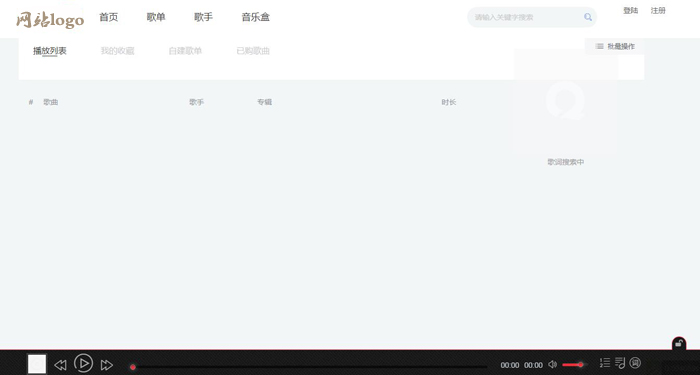The width and height of the screenshot is (700, 375).
Task: Click the 歌手 column header in table
Action: tap(196, 102)
